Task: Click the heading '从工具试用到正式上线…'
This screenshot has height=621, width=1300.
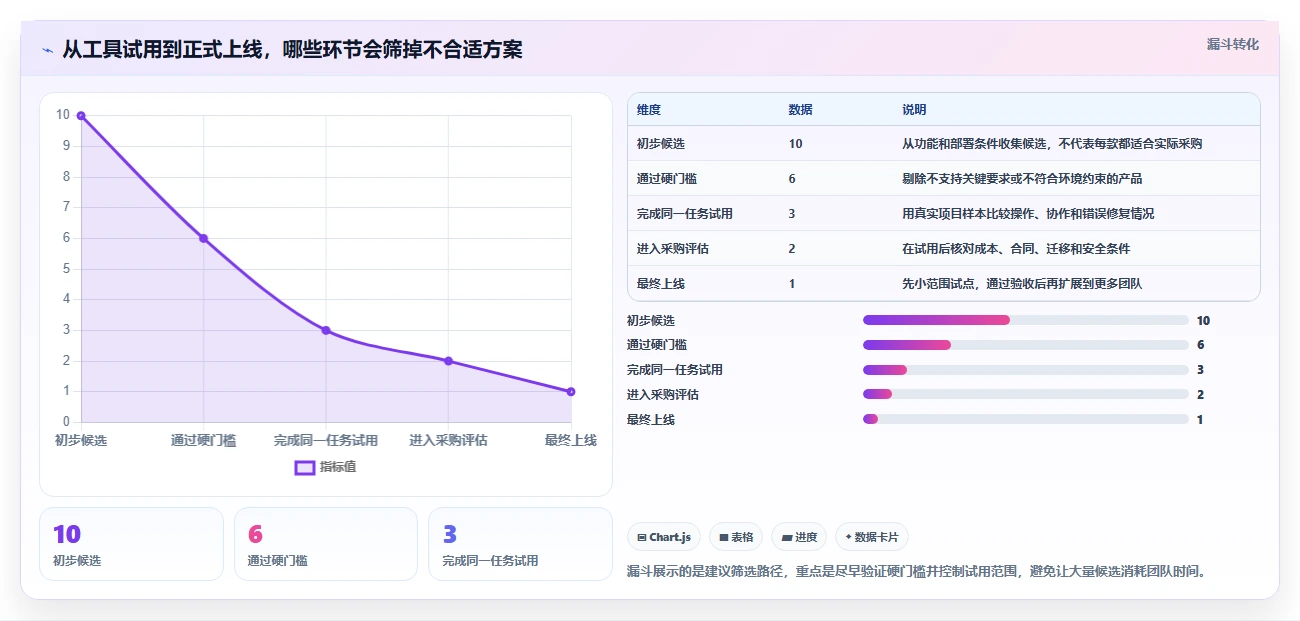Action: point(292,49)
